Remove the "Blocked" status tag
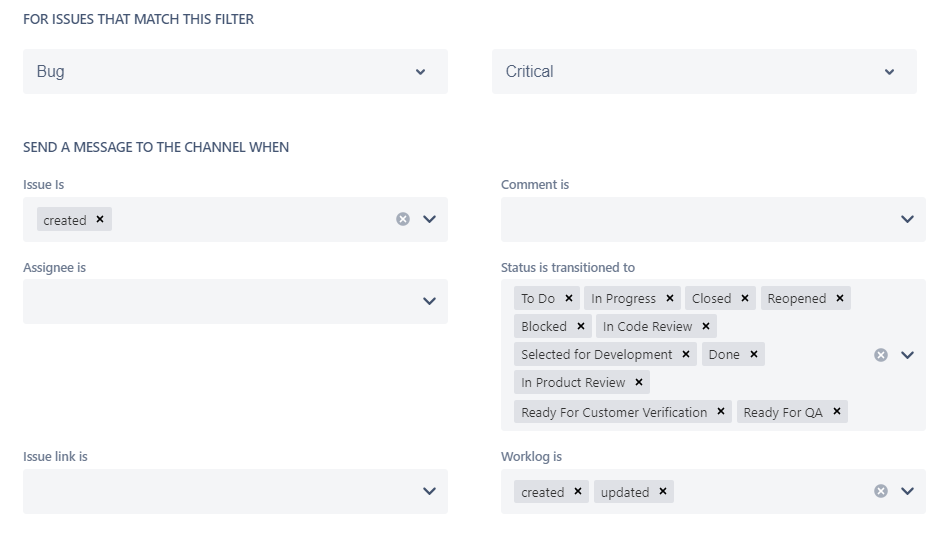This screenshot has height=537, width=934. click(x=581, y=326)
